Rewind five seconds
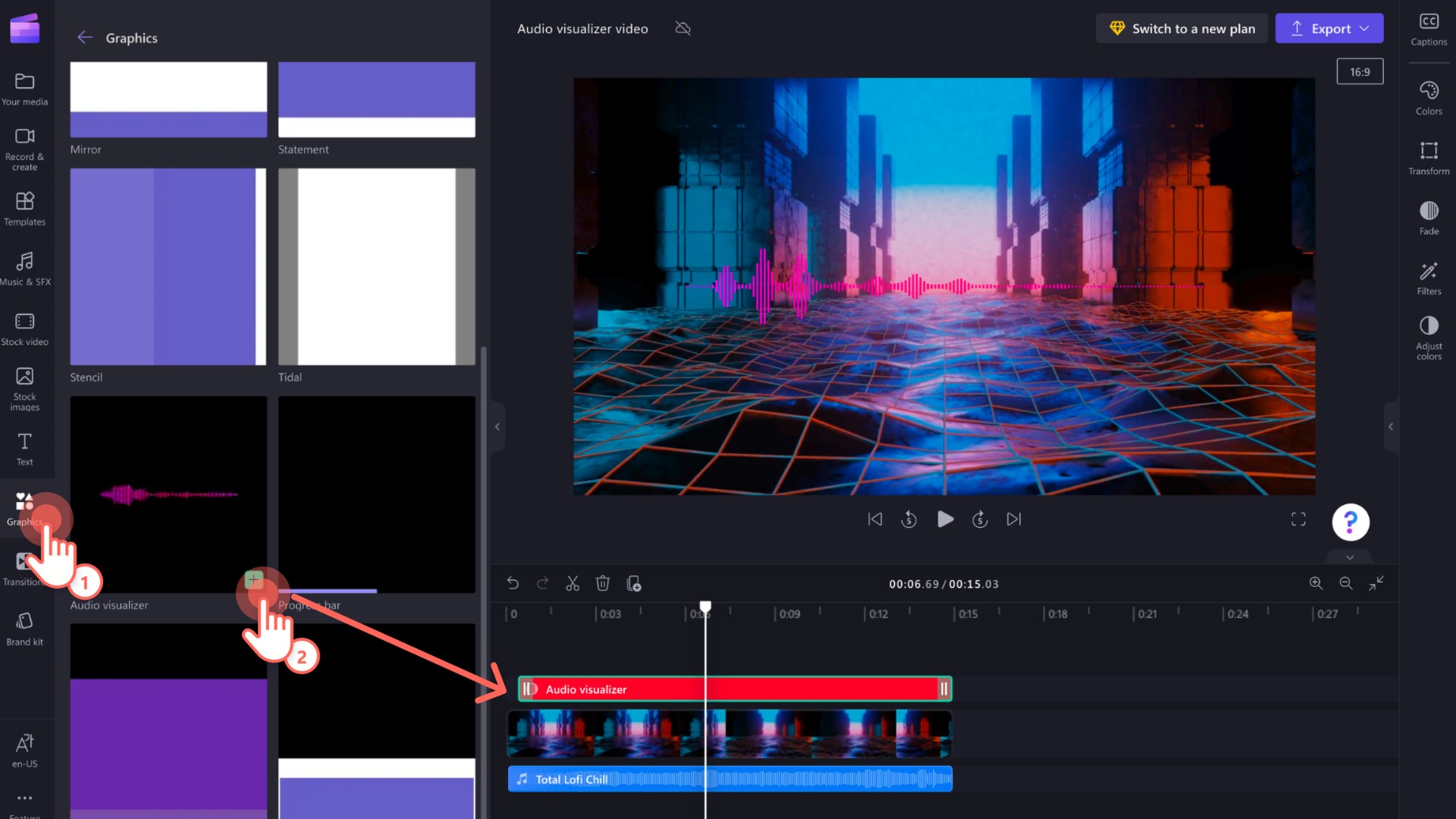 [909, 519]
